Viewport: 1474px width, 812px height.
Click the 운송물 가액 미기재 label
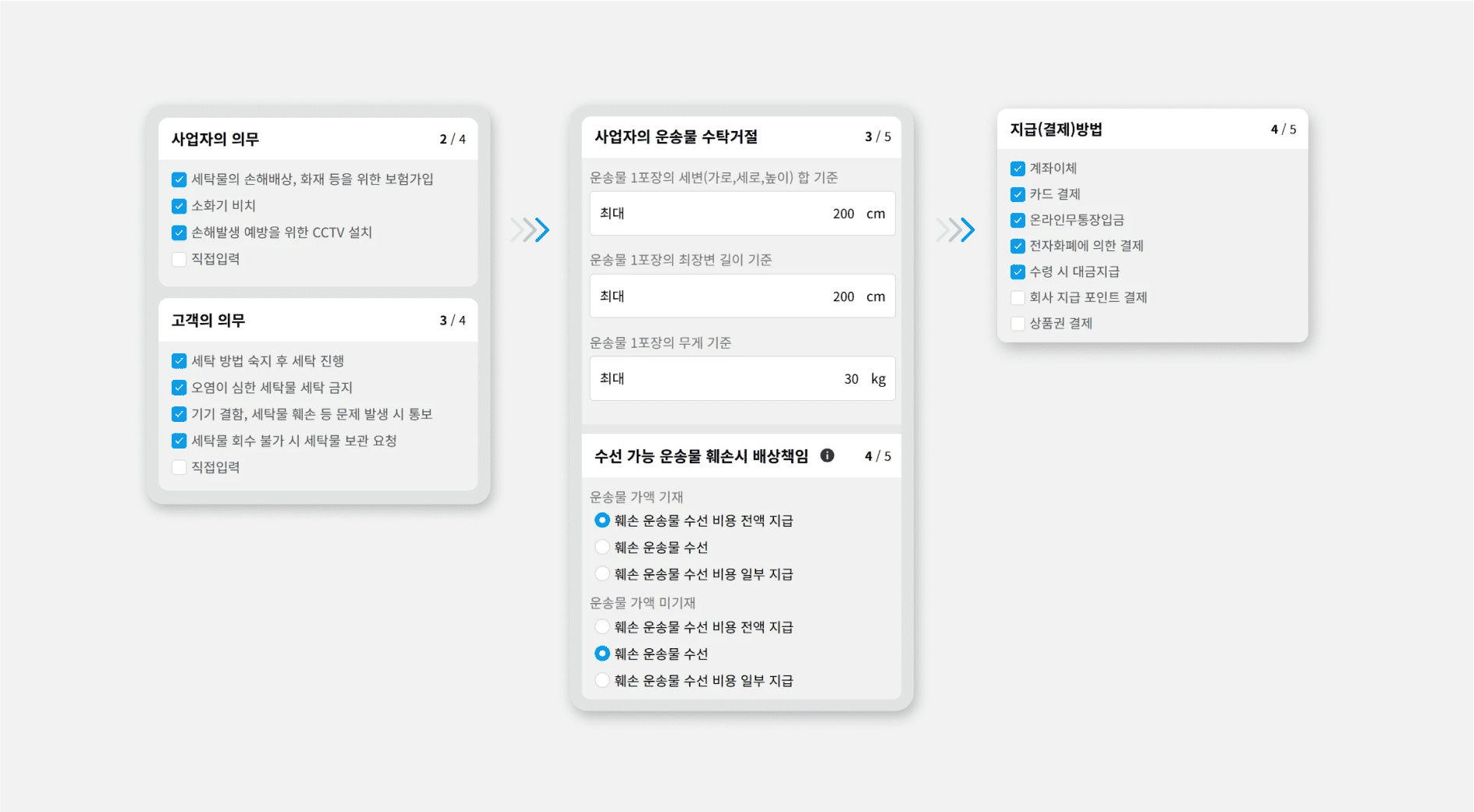pyautogui.click(x=642, y=603)
